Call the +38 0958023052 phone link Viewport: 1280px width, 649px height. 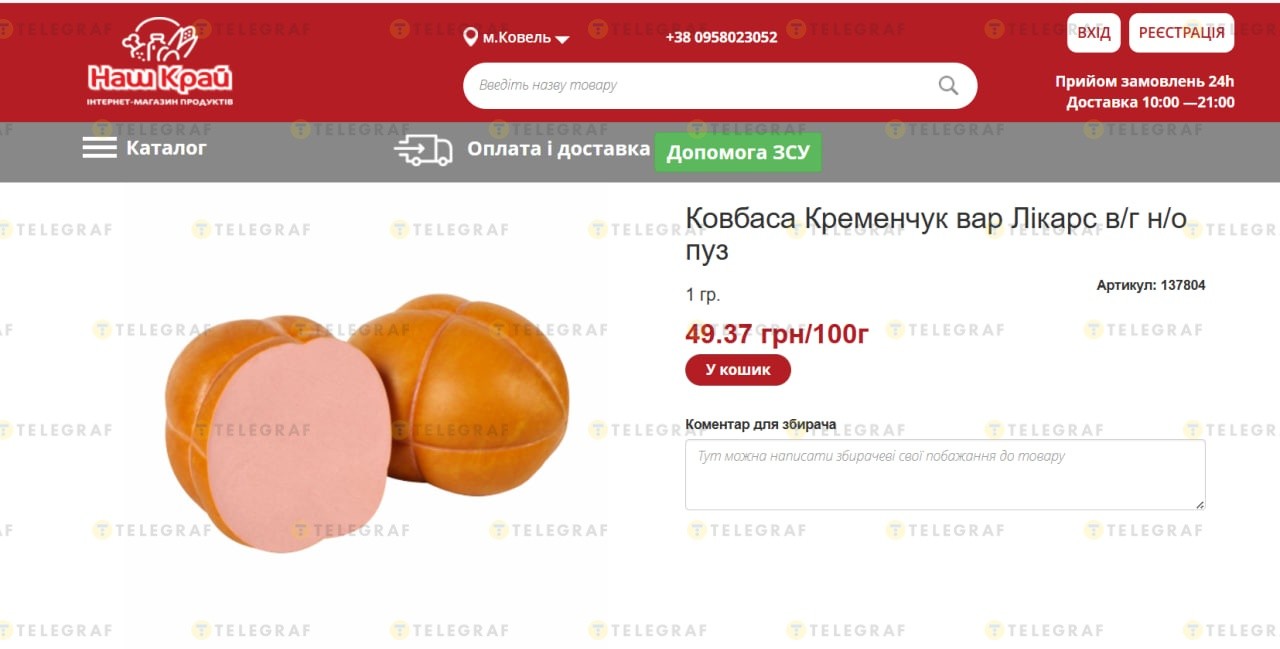pyautogui.click(x=721, y=37)
